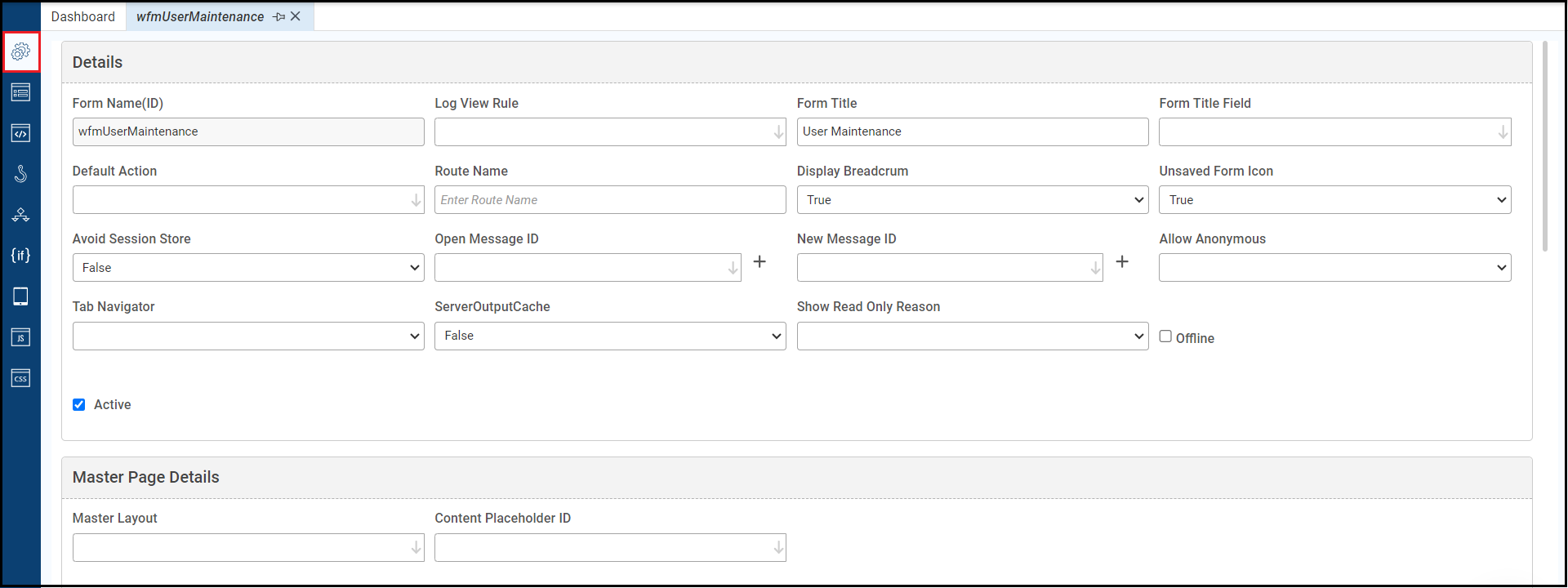Open the code editor sidebar icon
This screenshot has height=588, width=1568.
21,133
